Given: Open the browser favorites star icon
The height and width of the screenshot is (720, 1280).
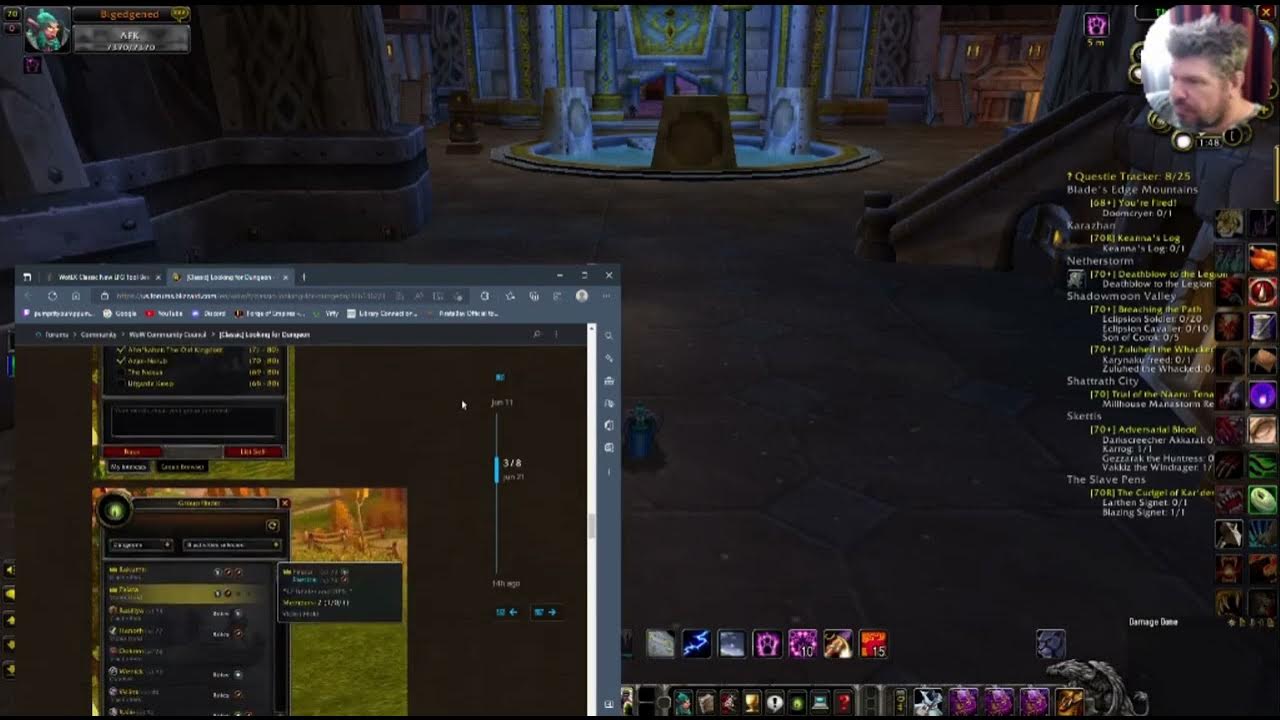Looking at the screenshot, I should tap(510, 296).
